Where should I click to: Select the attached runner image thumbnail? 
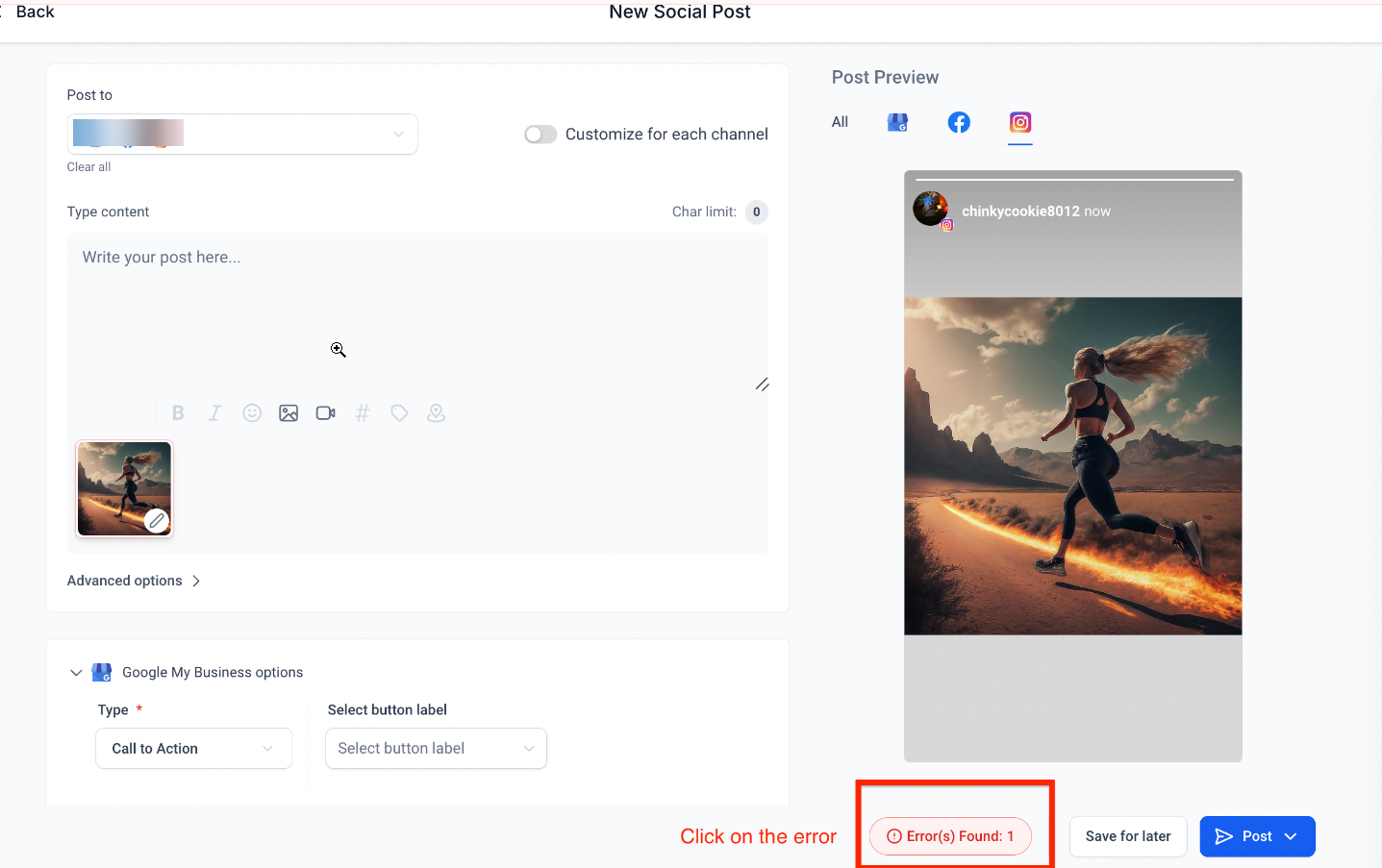[124, 488]
